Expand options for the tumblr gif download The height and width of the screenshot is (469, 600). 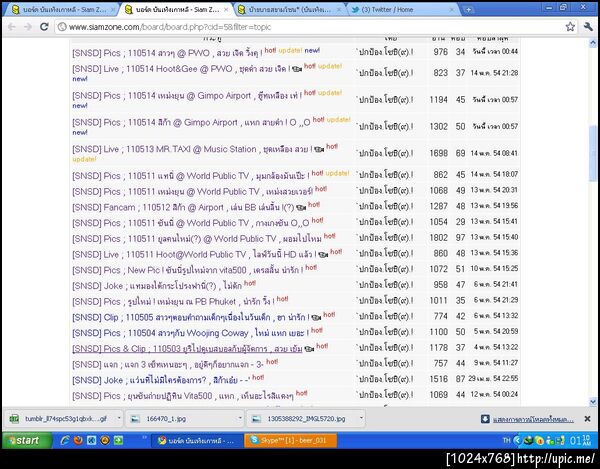tap(119, 418)
